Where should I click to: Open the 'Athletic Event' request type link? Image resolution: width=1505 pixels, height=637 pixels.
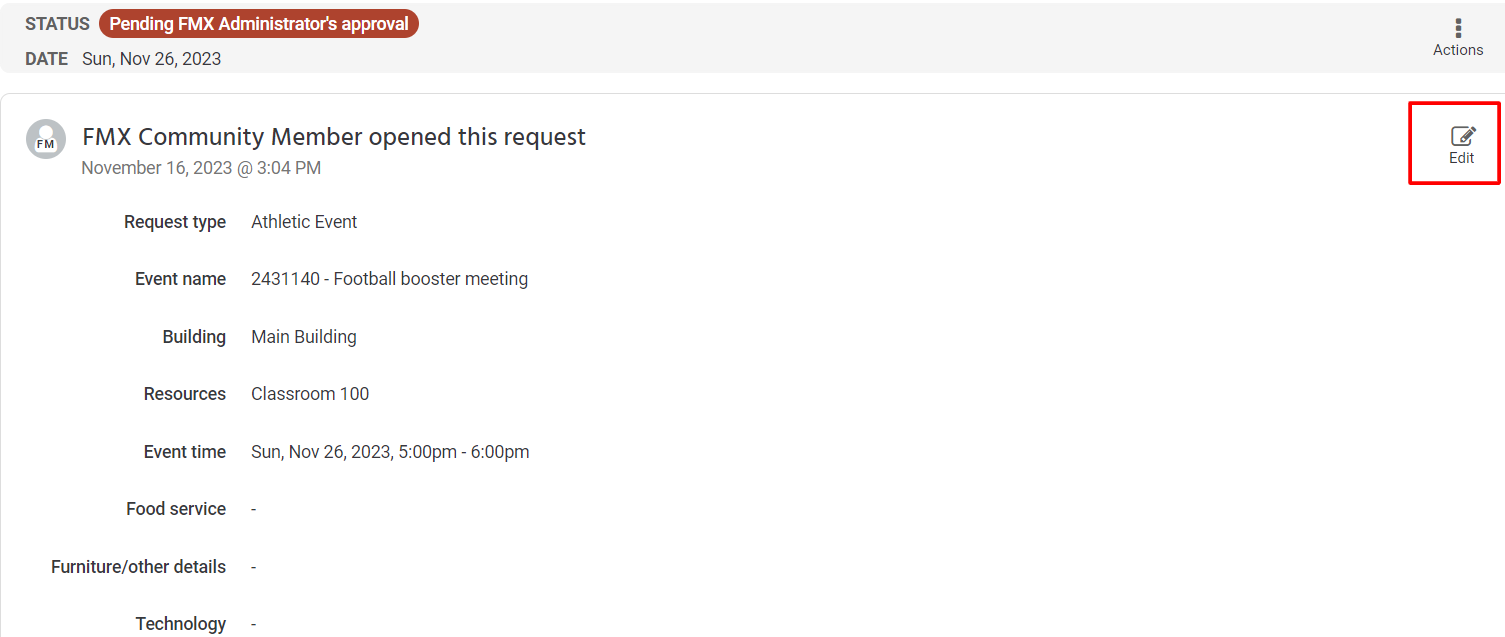[304, 221]
